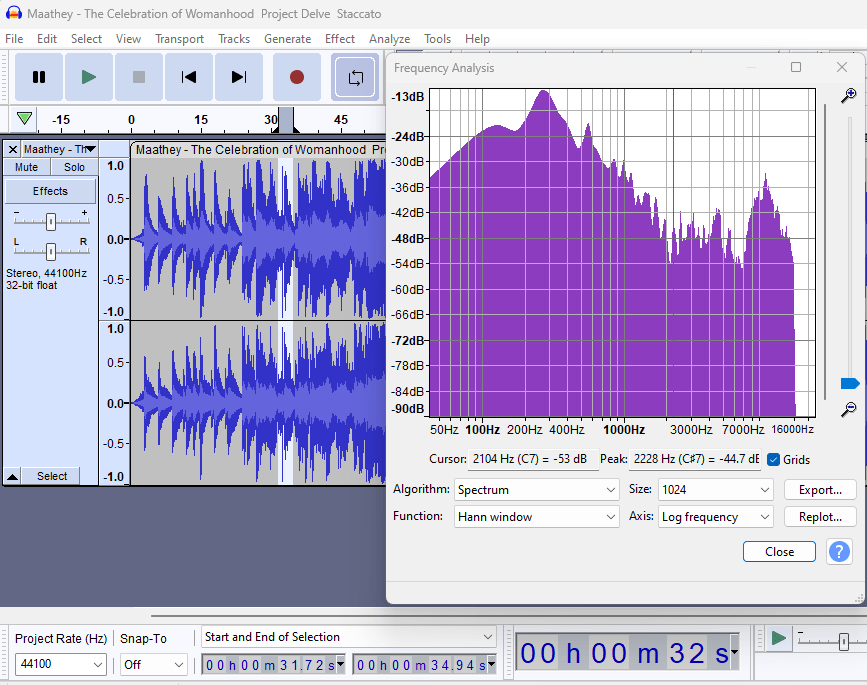
Task: Pause playback with the Pause button
Action: pyautogui.click(x=39, y=77)
